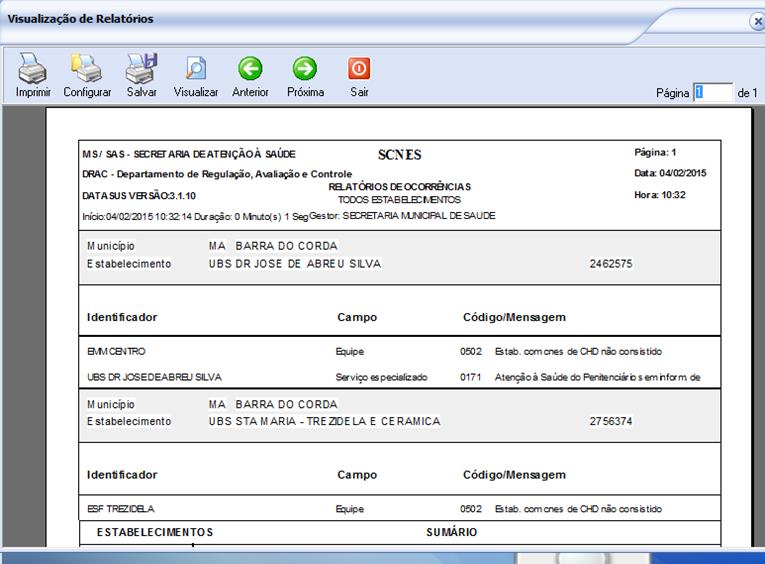Click the ESTABELECIMENTOS heading

(155, 532)
